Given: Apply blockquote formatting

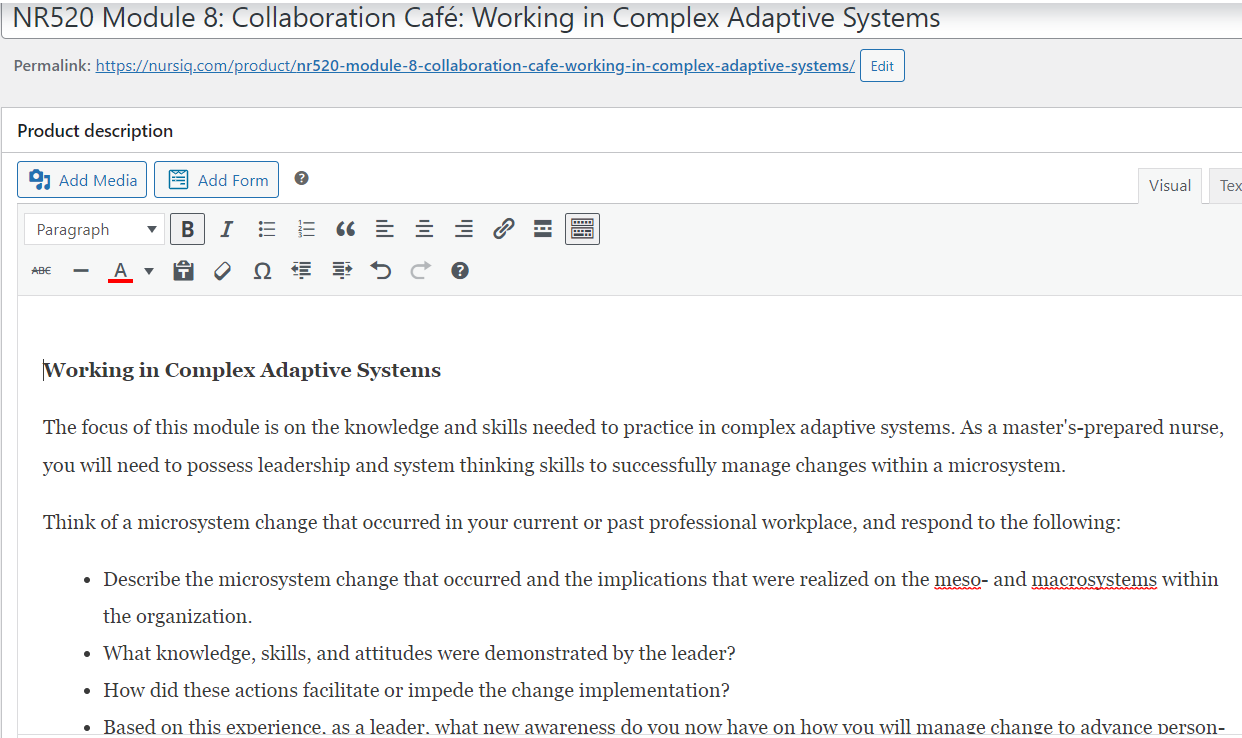Looking at the screenshot, I should coord(346,230).
